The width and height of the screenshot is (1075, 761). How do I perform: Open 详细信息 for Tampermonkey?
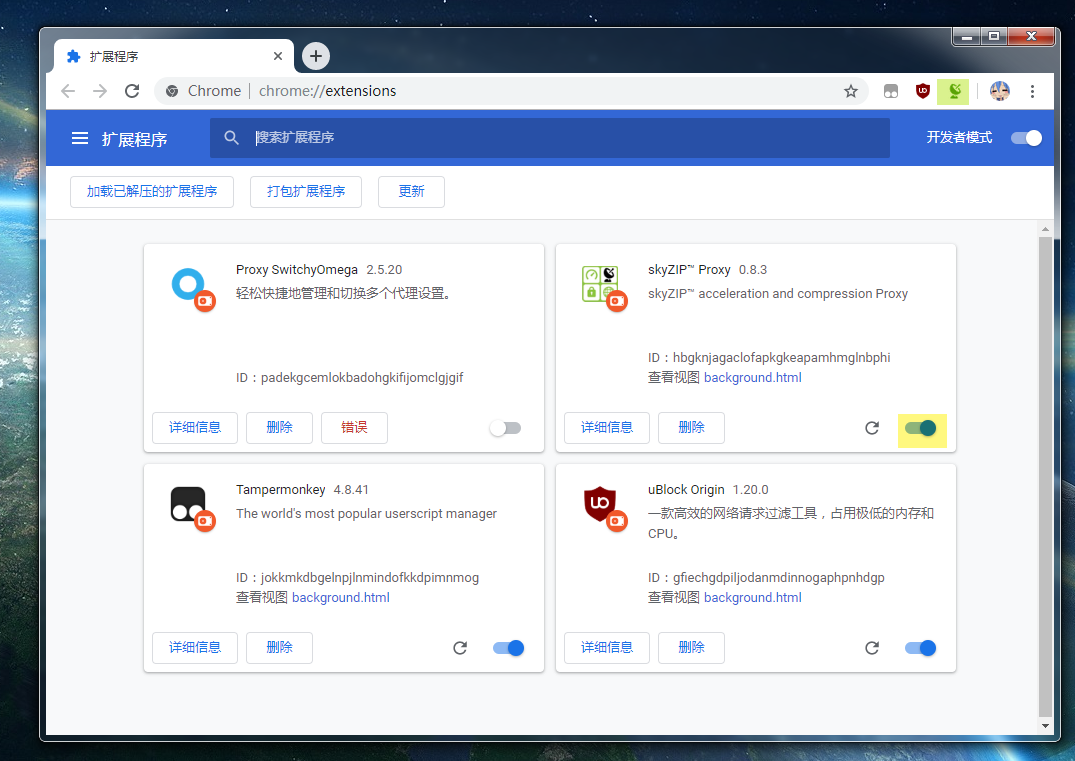pyautogui.click(x=195, y=649)
